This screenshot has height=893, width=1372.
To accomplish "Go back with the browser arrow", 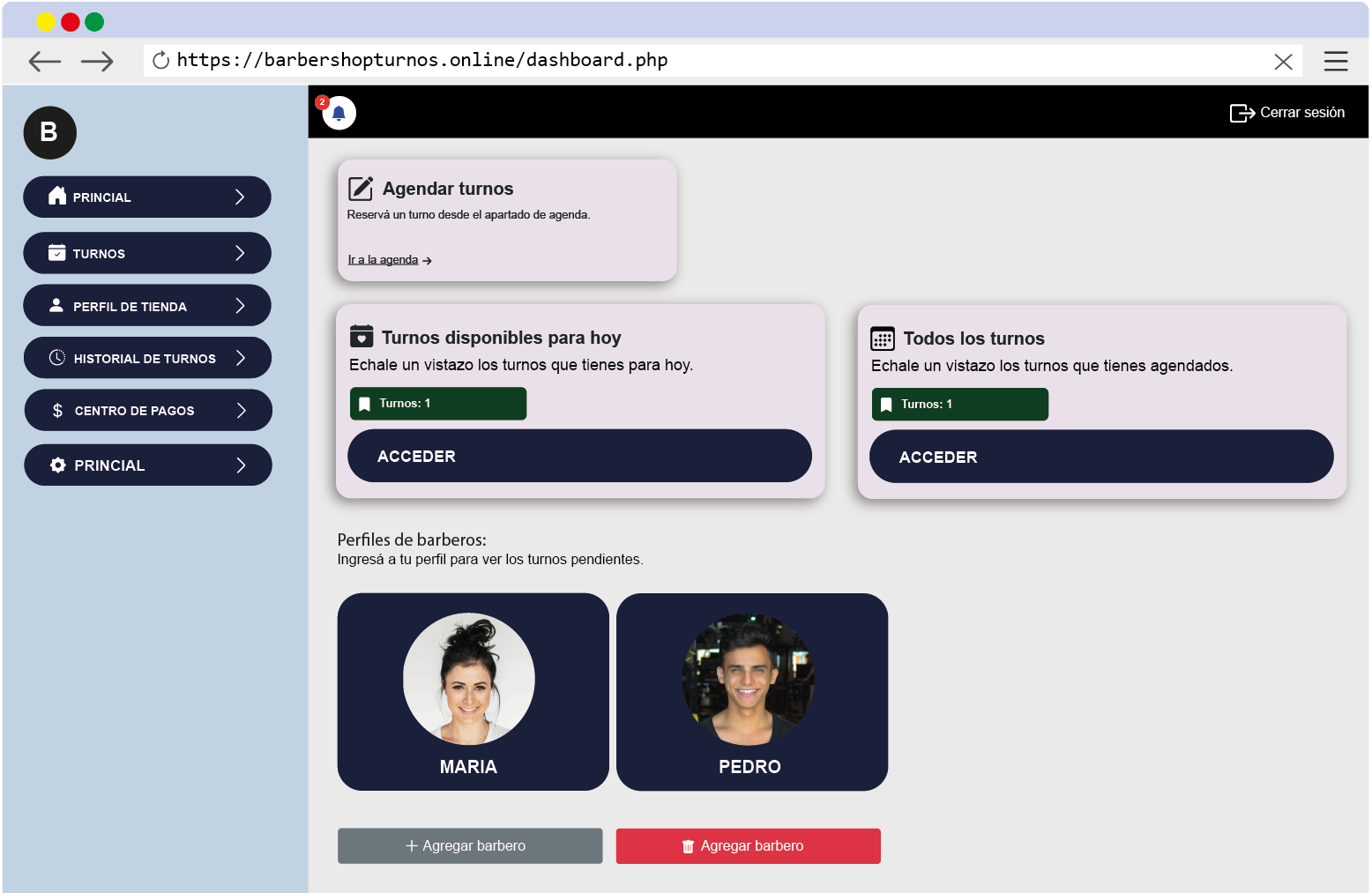I will coord(45,61).
